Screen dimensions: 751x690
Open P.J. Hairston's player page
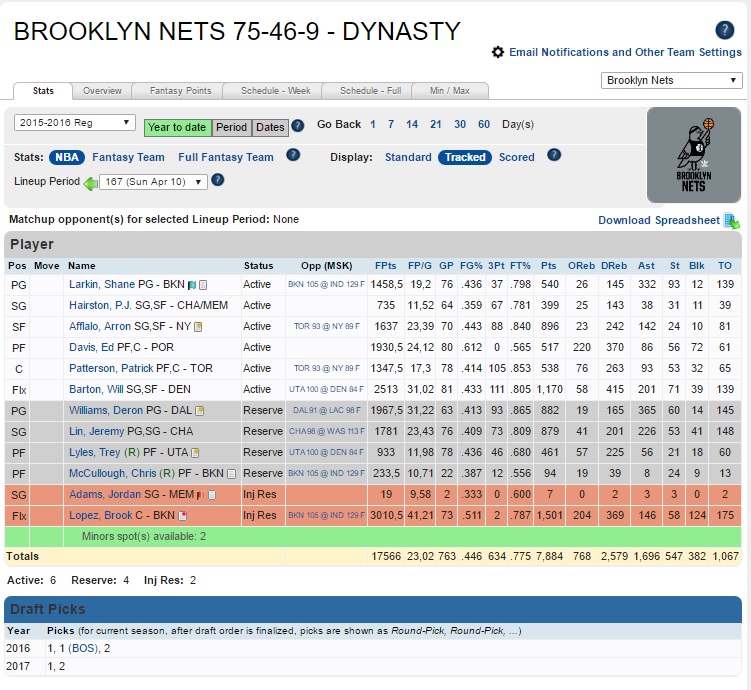coord(100,305)
